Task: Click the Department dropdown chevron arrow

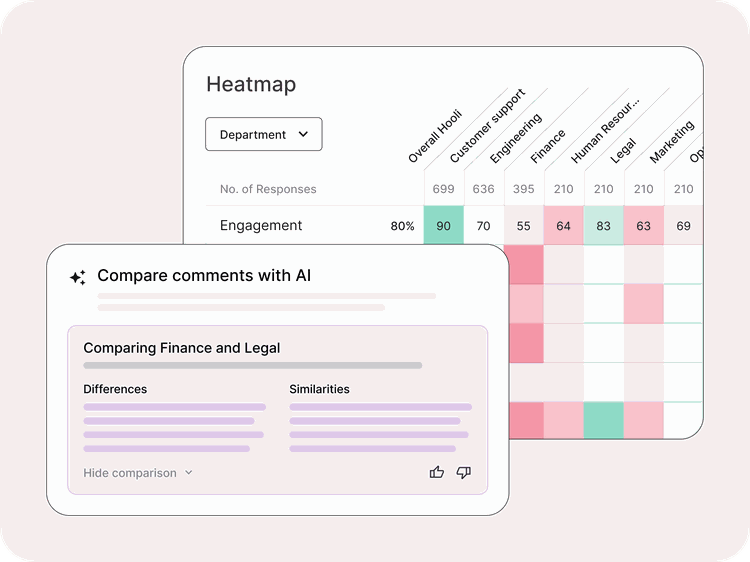Action: 303,134
